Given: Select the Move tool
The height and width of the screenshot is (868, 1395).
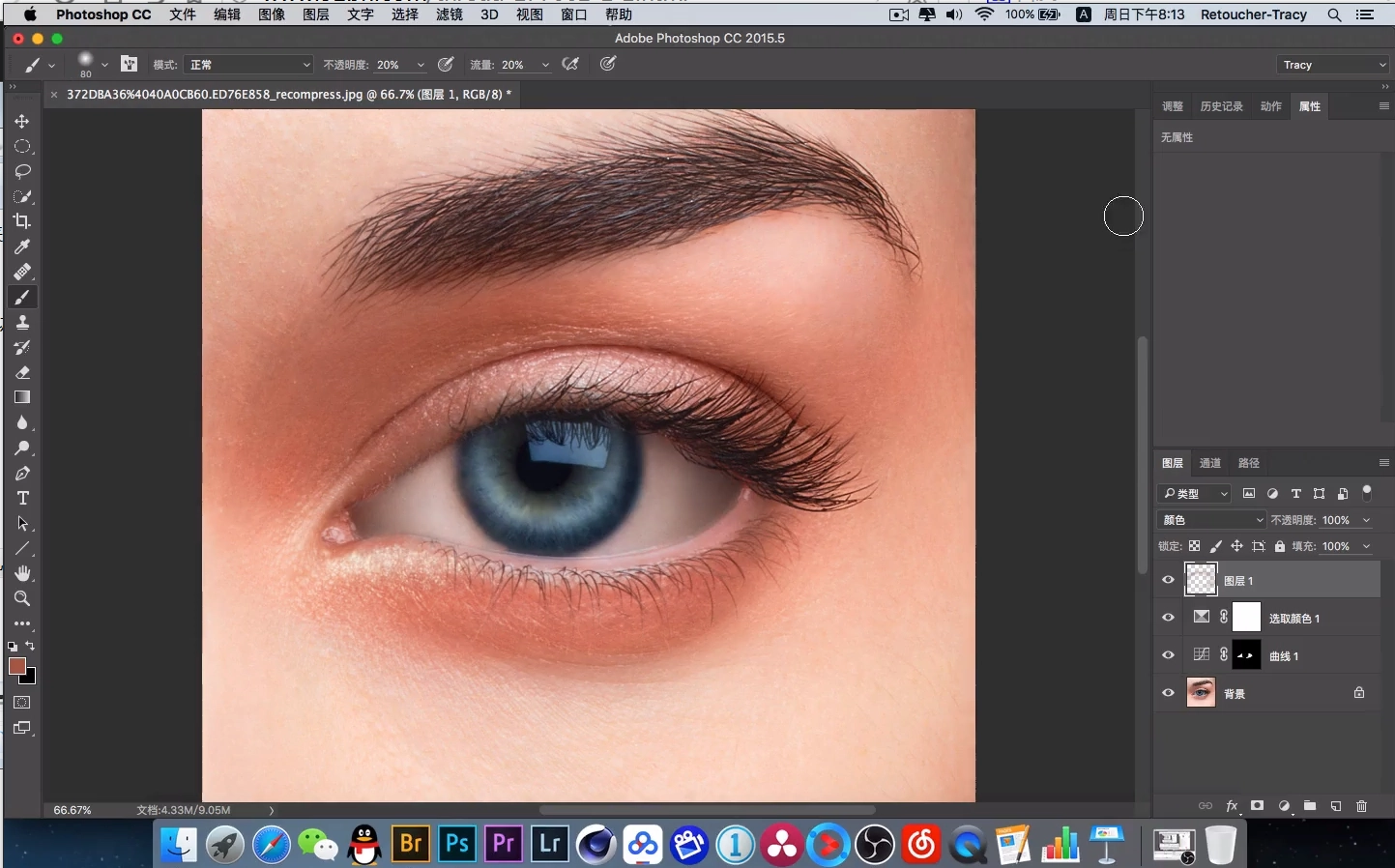Looking at the screenshot, I should coord(22,121).
